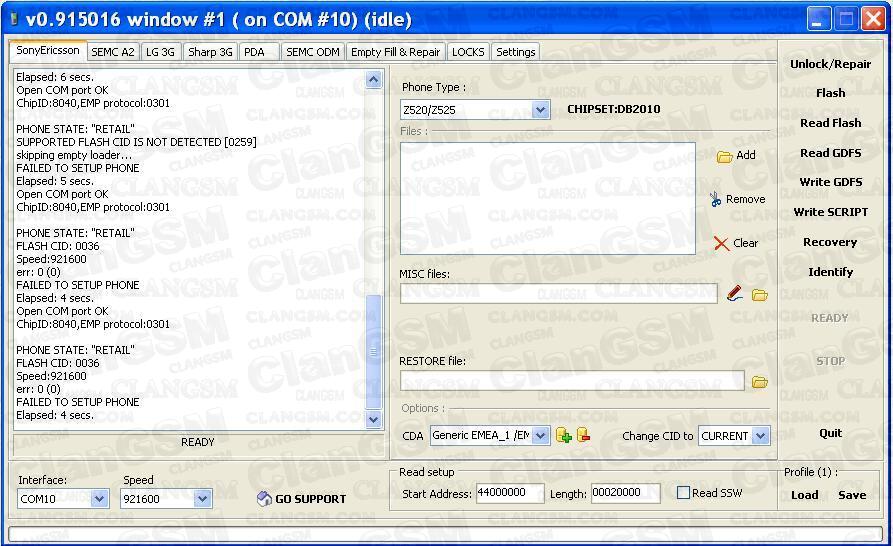Click the 'SUPPORTED FLASH CID IS NOT DETECTED [0259]' log line
Screen dimensions: 893x546
pyautogui.click(x=136, y=142)
